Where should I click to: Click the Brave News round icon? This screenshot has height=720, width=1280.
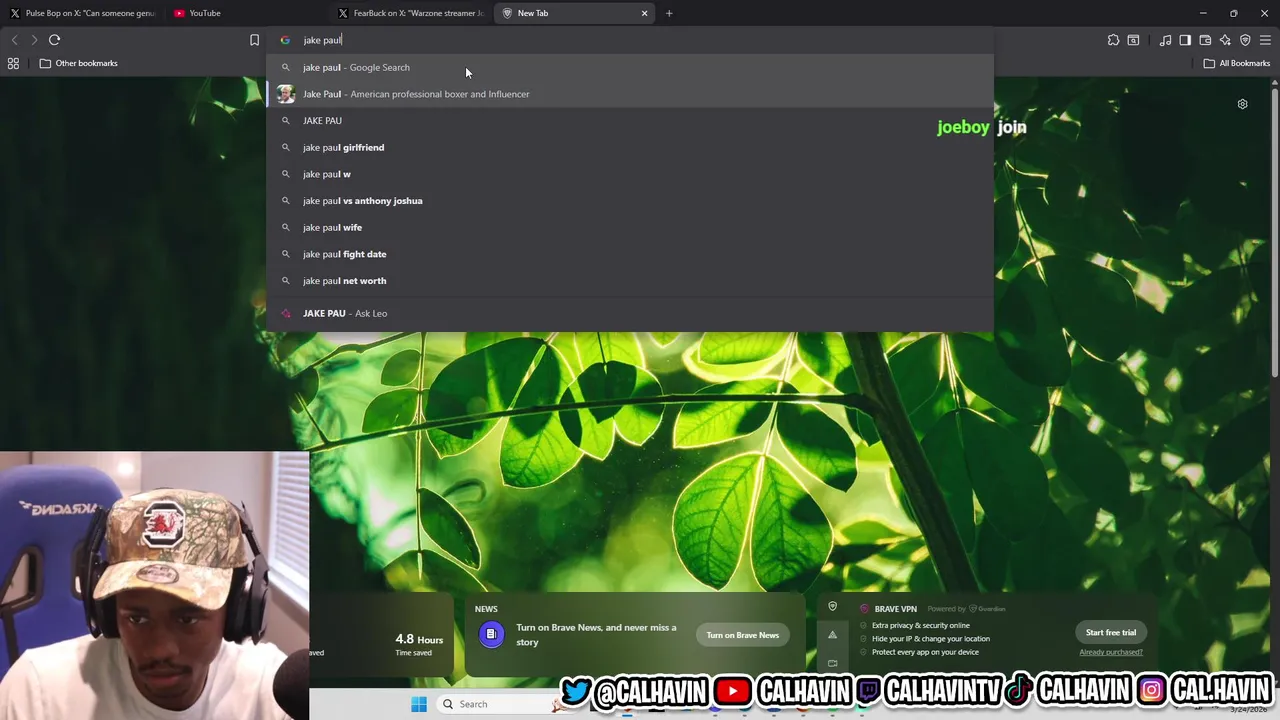(491, 634)
